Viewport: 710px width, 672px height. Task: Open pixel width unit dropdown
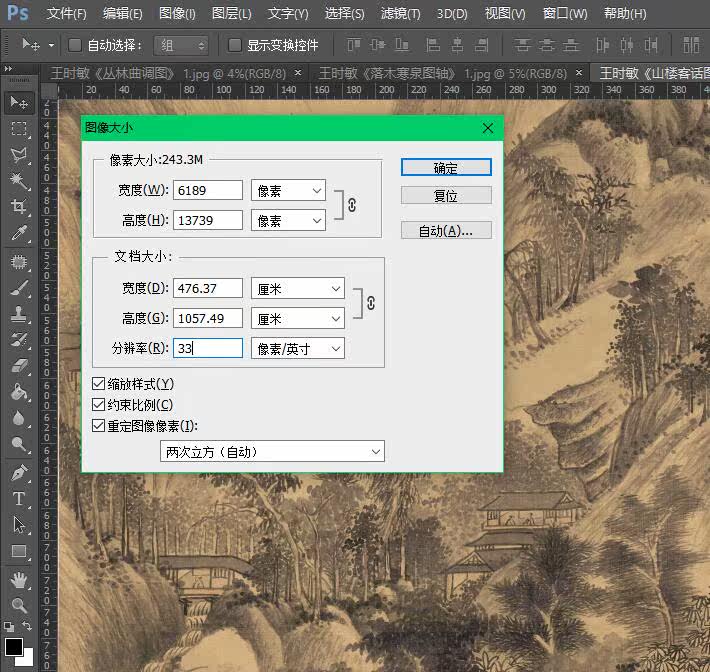[288, 191]
